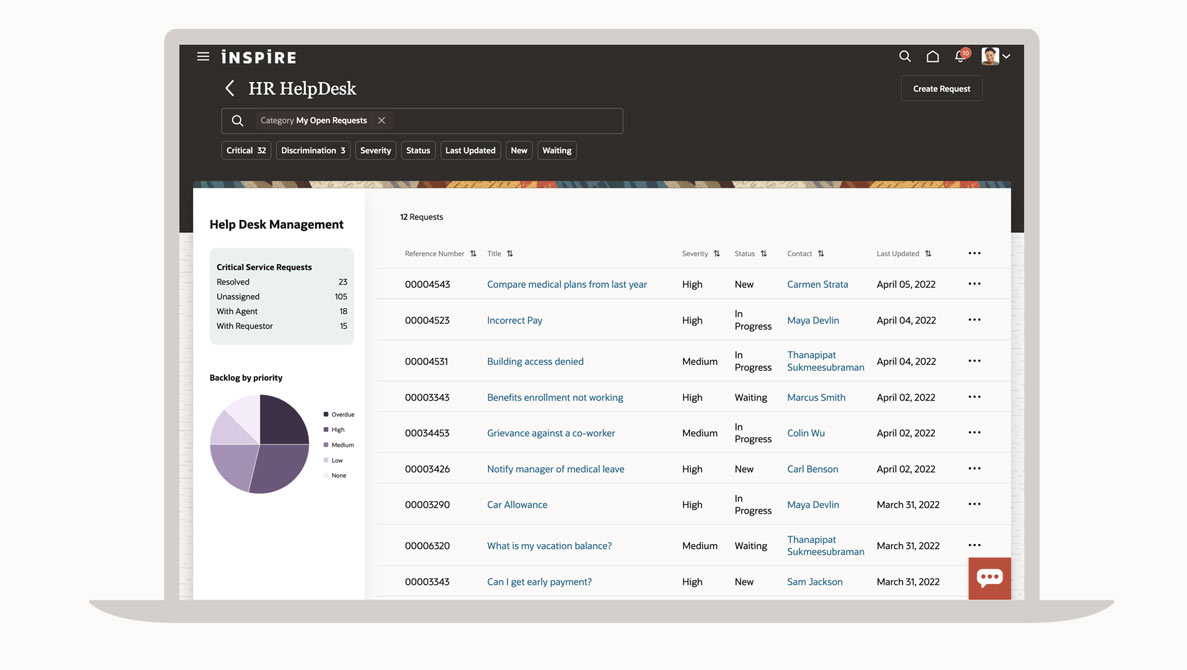The width and height of the screenshot is (1187, 670).
Task: Click inside the category search field
Action: tap(500, 121)
